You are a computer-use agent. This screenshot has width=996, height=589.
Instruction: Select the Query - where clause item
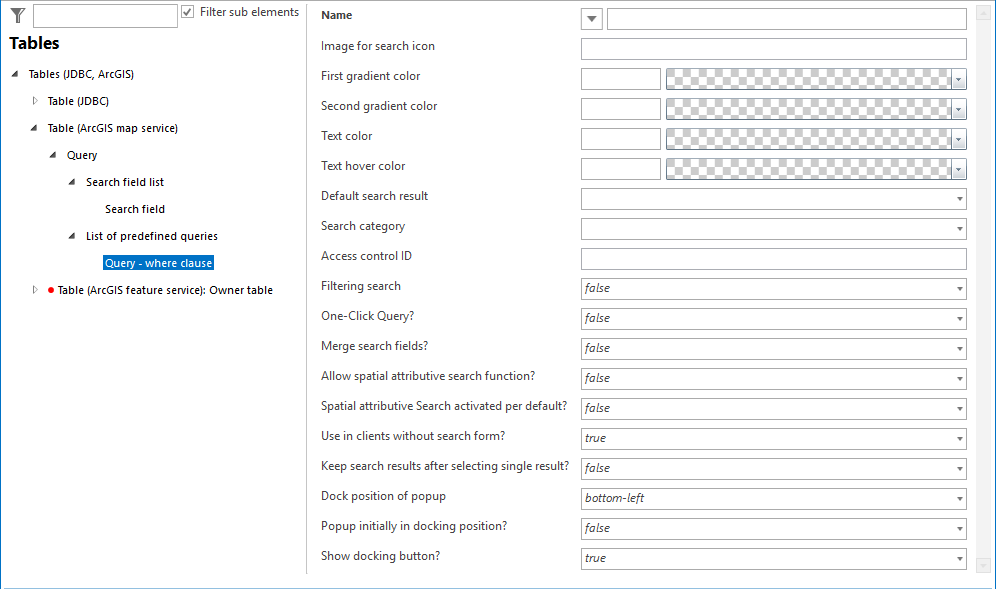pos(158,262)
